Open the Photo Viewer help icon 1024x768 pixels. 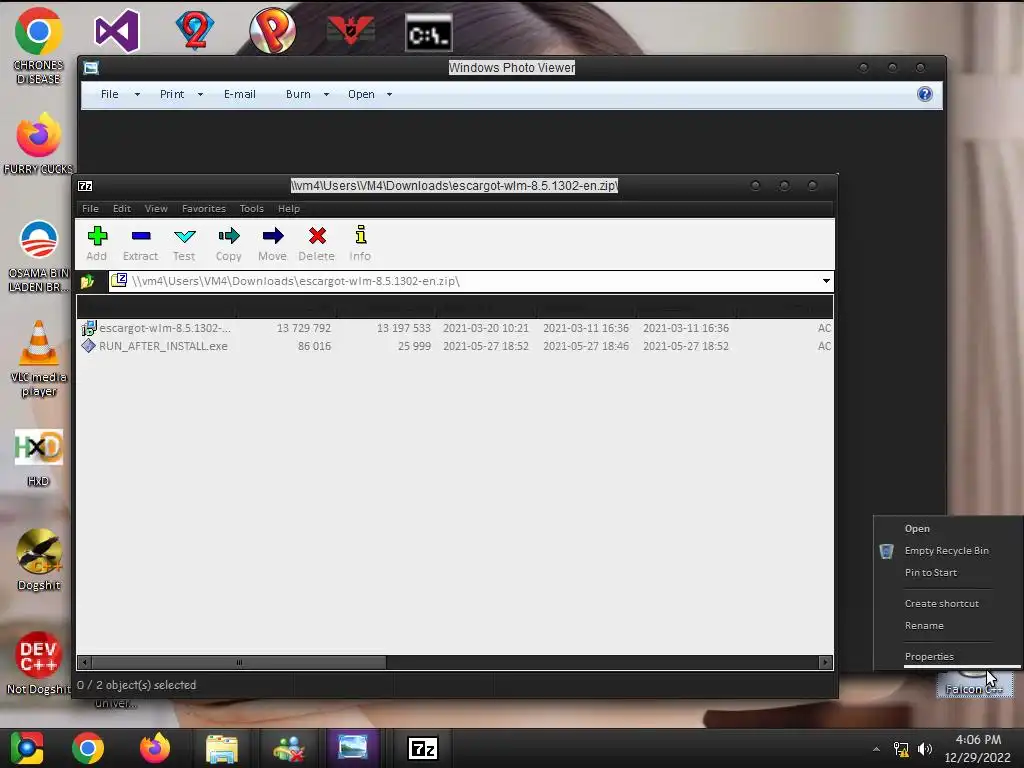click(x=925, y=94)
